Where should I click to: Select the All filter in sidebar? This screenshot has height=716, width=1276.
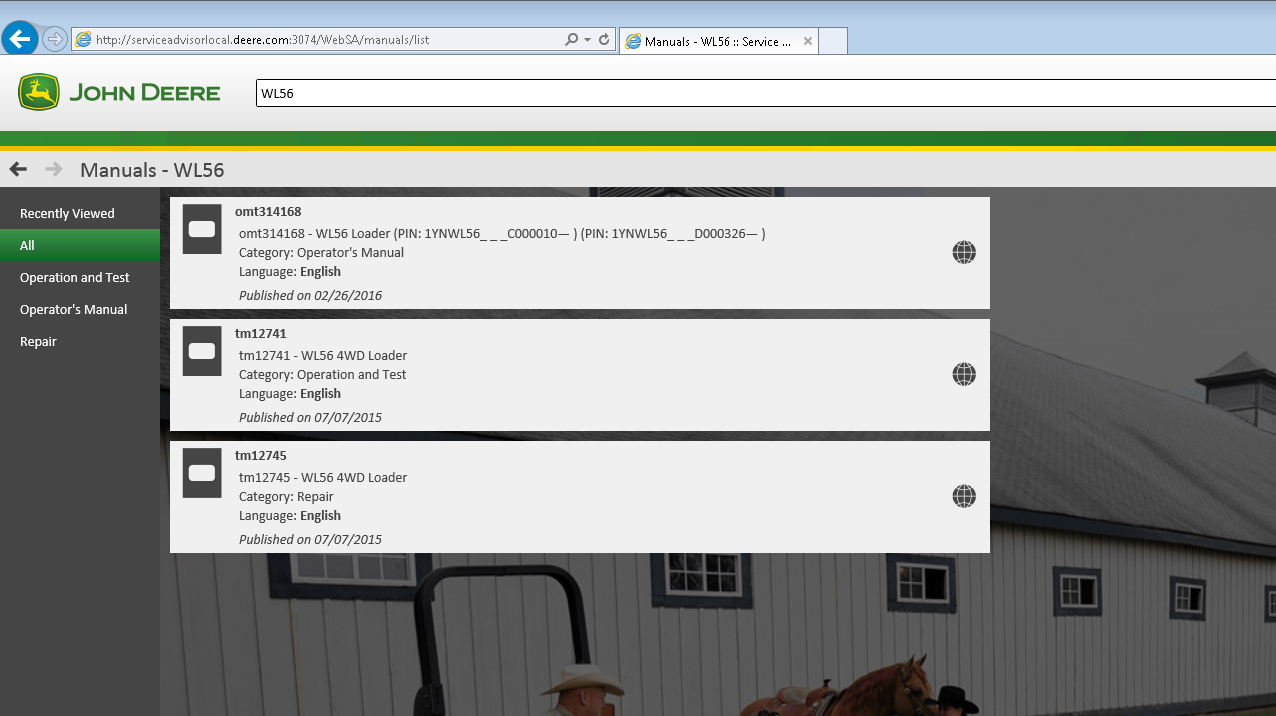tap(80, 245)
